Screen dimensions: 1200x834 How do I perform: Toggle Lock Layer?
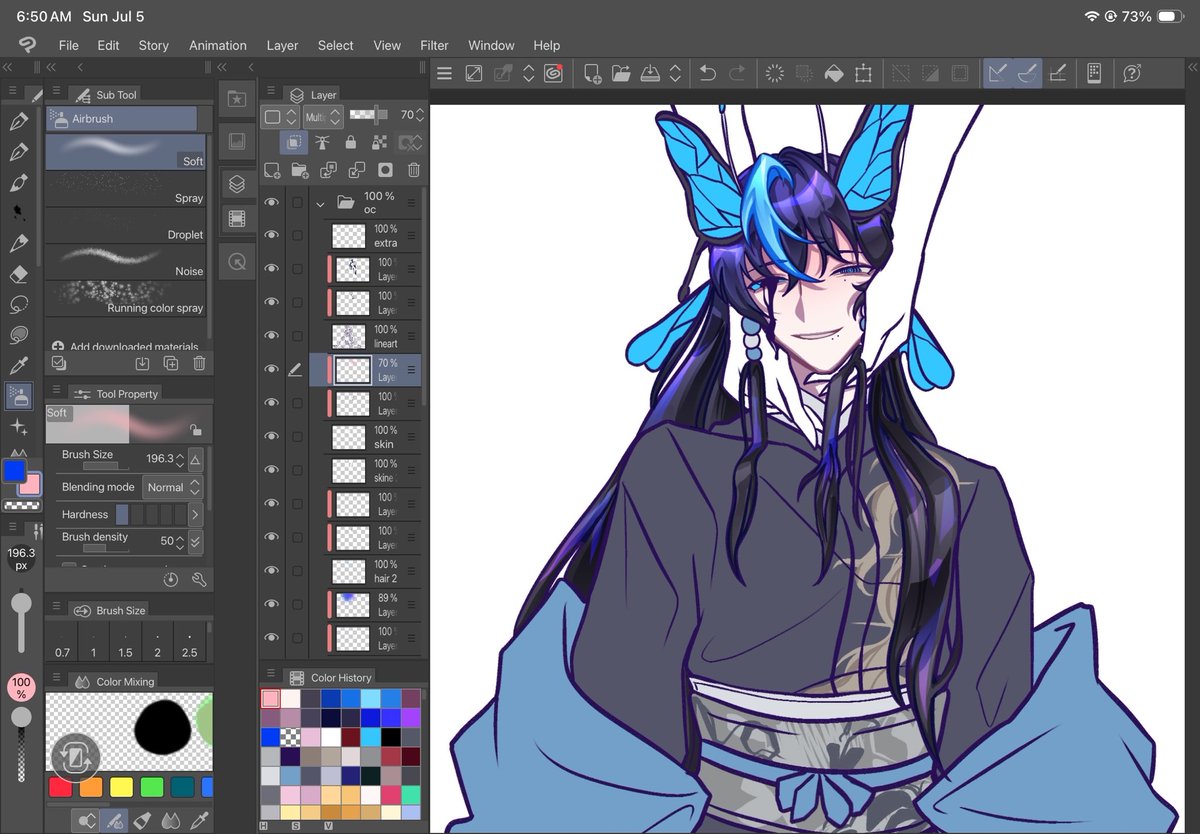(x=351, y=143)
